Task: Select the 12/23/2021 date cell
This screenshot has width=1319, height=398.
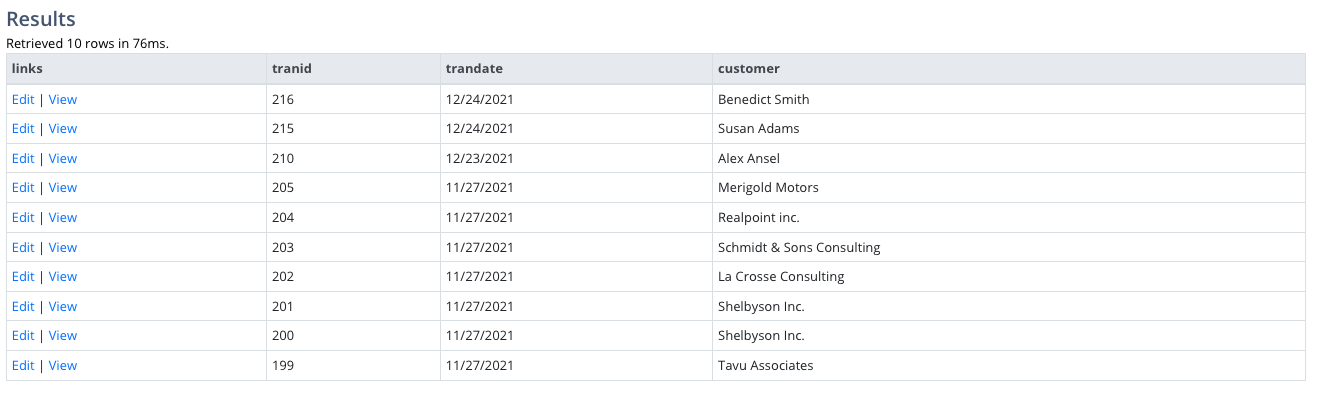Action: click(576, 159)
